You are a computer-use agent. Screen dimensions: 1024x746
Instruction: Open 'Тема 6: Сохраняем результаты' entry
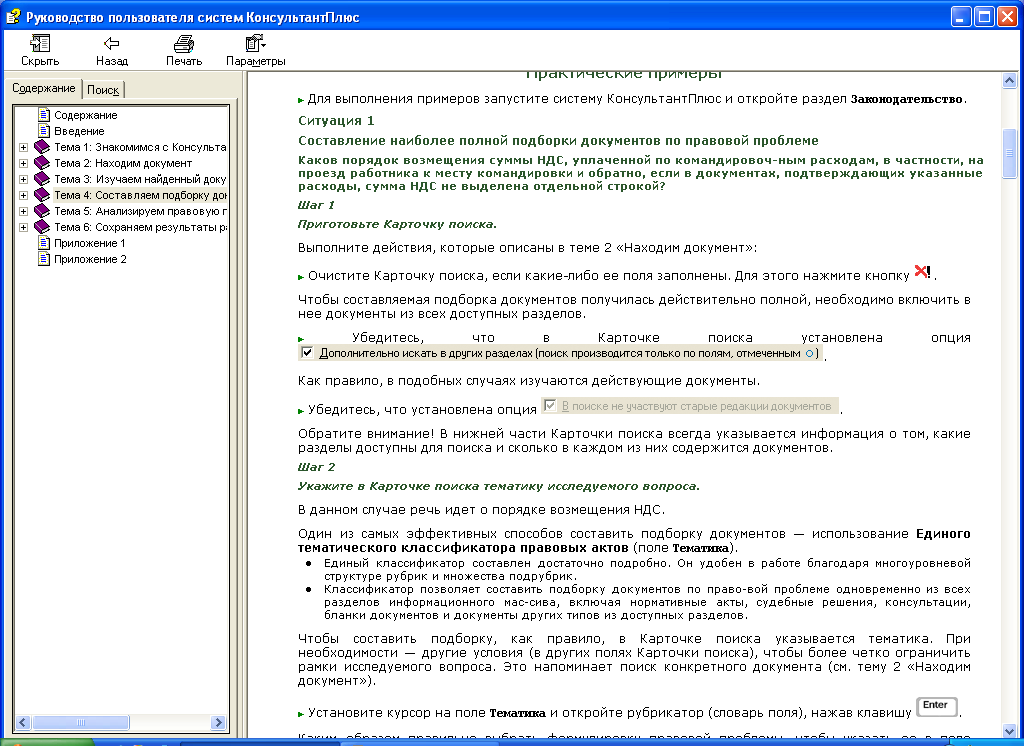click(140, 227)
